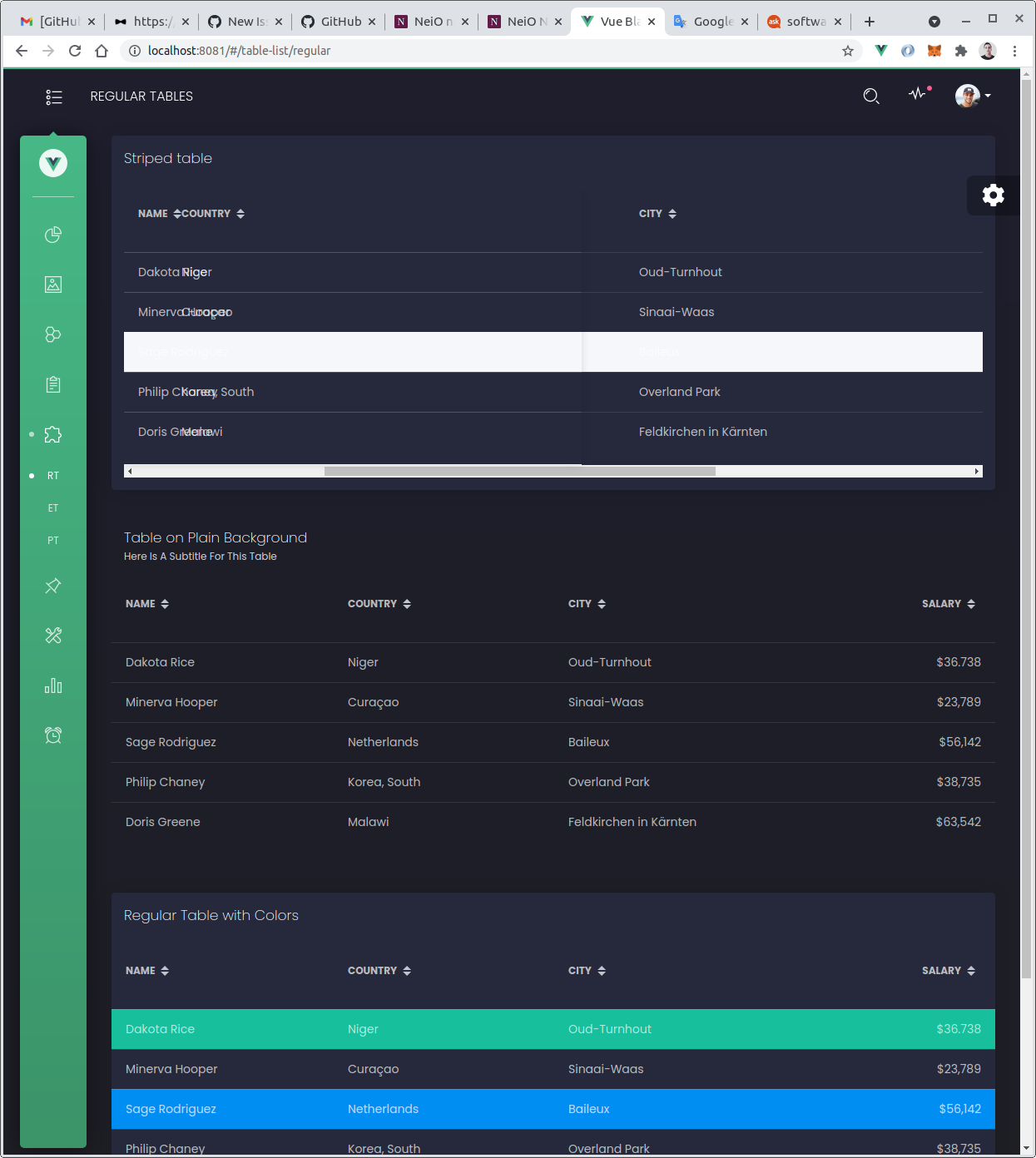
Task: Close the Vue Black Dashboard tab
Action: pos(652,22)
